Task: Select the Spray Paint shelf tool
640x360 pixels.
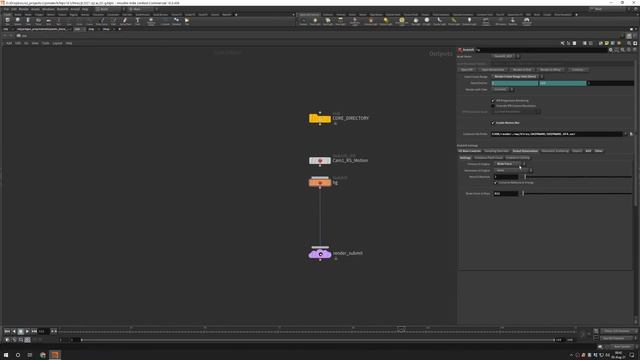Action: pos(125,21)
